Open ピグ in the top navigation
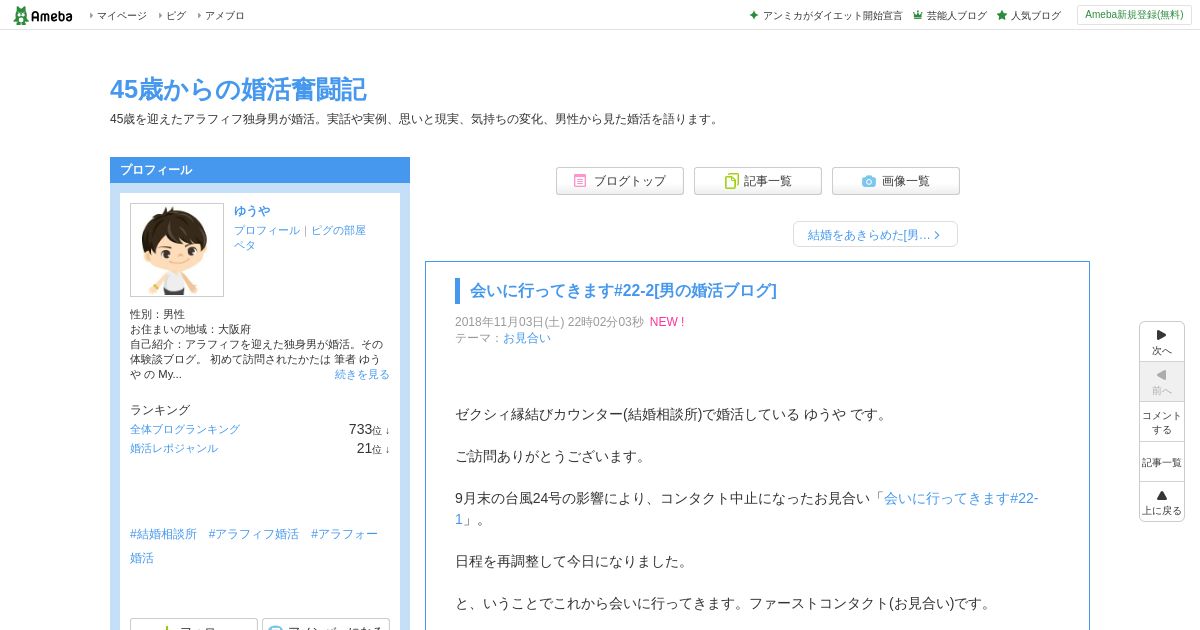 pos(175,16)
